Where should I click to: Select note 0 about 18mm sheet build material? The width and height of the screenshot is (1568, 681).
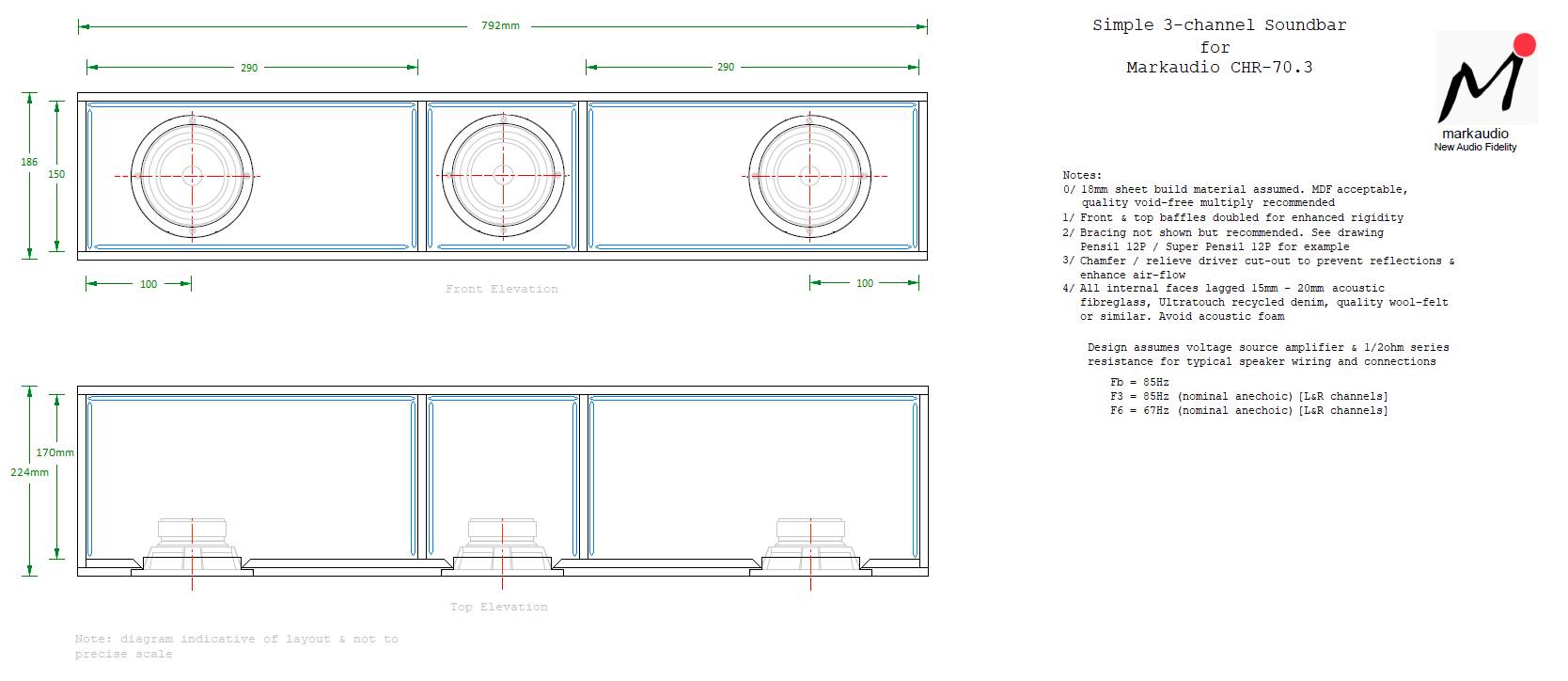(1235, 196)
